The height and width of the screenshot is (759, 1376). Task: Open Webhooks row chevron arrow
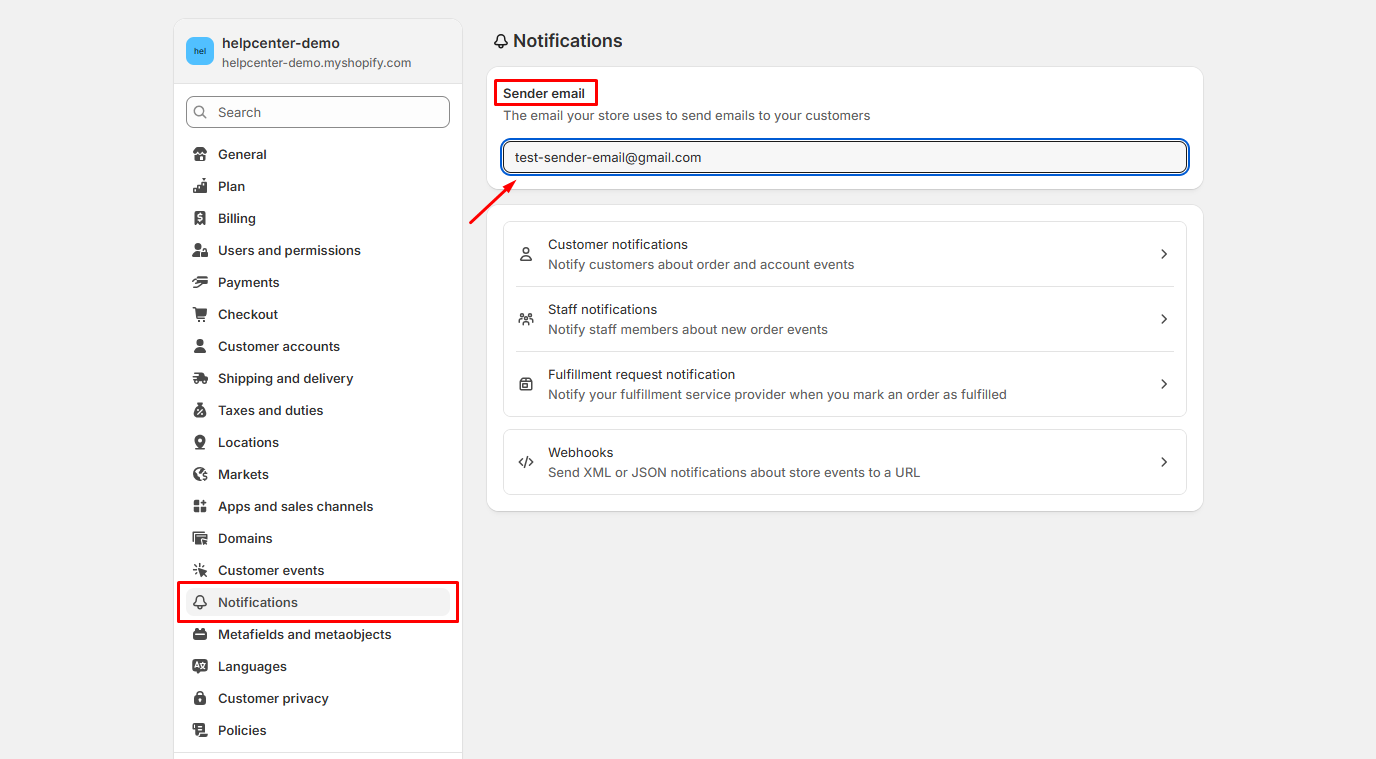pos(1164,462)
